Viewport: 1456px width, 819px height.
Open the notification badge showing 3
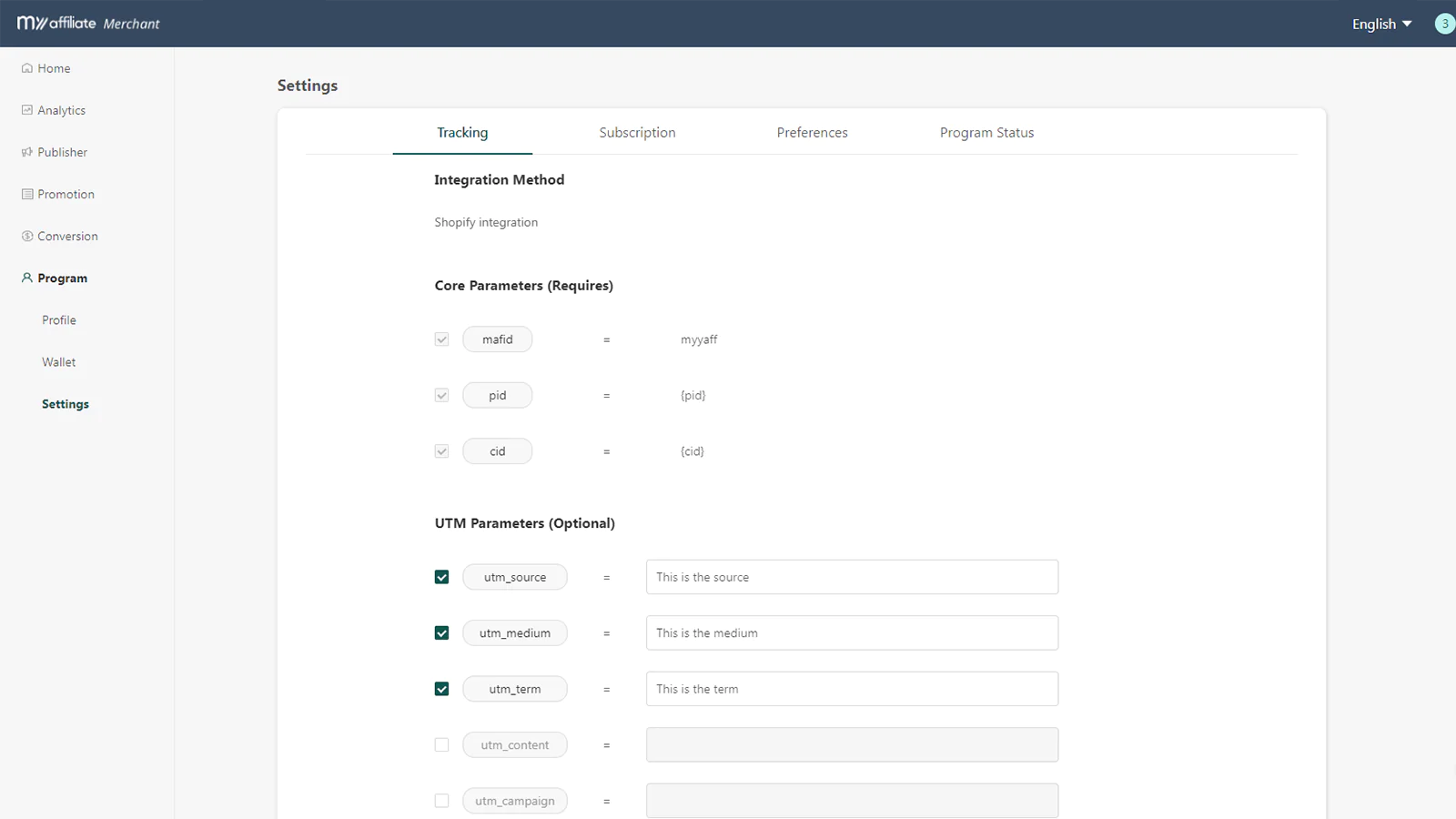pyautogui.click(x=1444, y=24)
